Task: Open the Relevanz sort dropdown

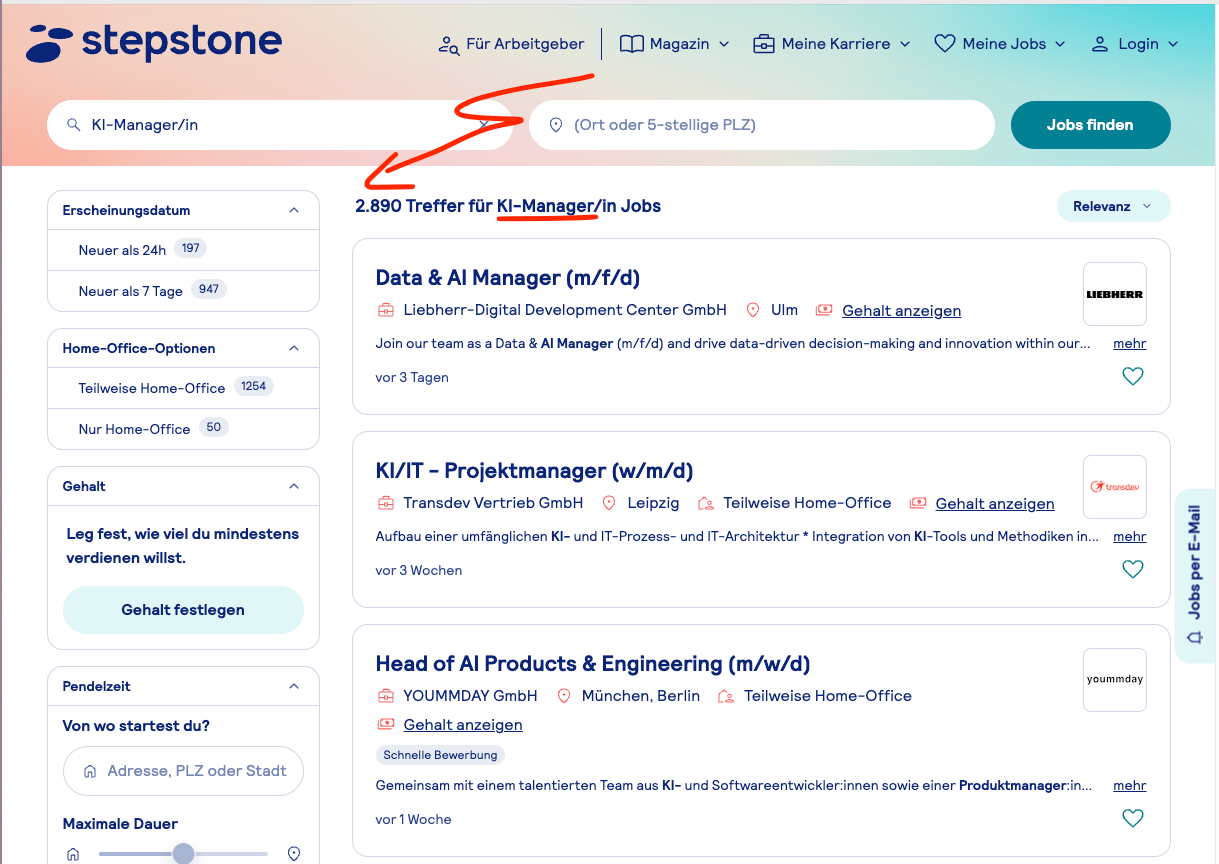Action: pyautogui.click(x=1113, y=206)
